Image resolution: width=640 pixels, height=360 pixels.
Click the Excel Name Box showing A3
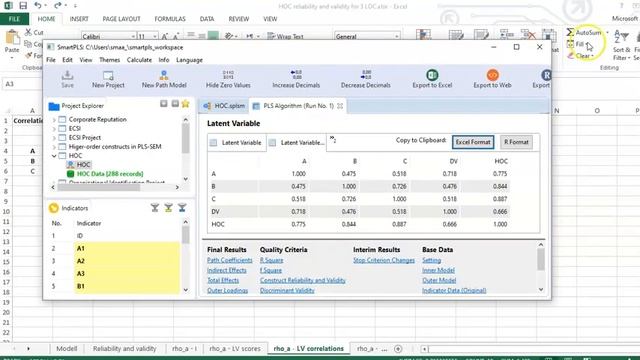coord(22,84)
